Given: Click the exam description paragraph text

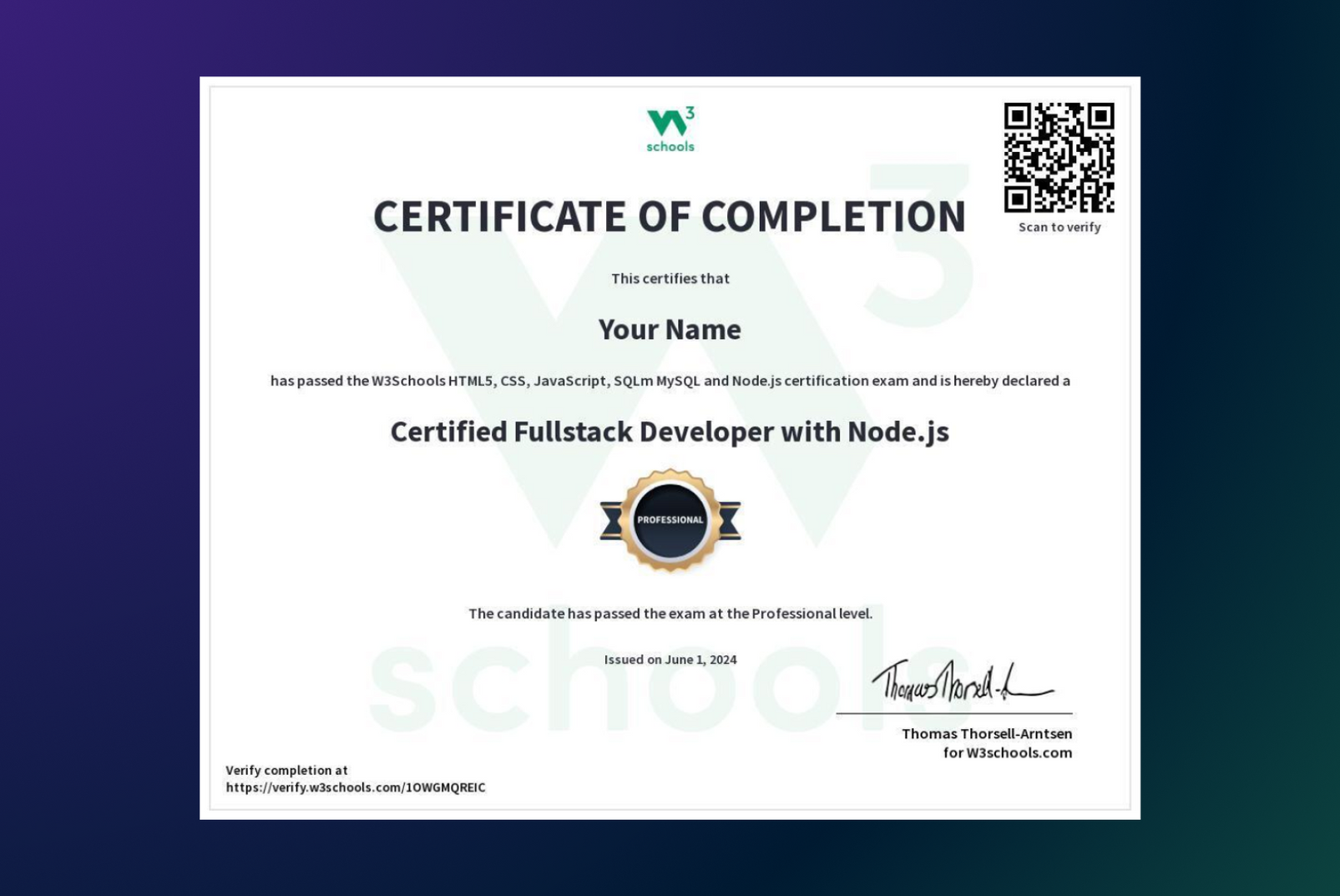Looking at the screenshot, I should tap(670, 381).
